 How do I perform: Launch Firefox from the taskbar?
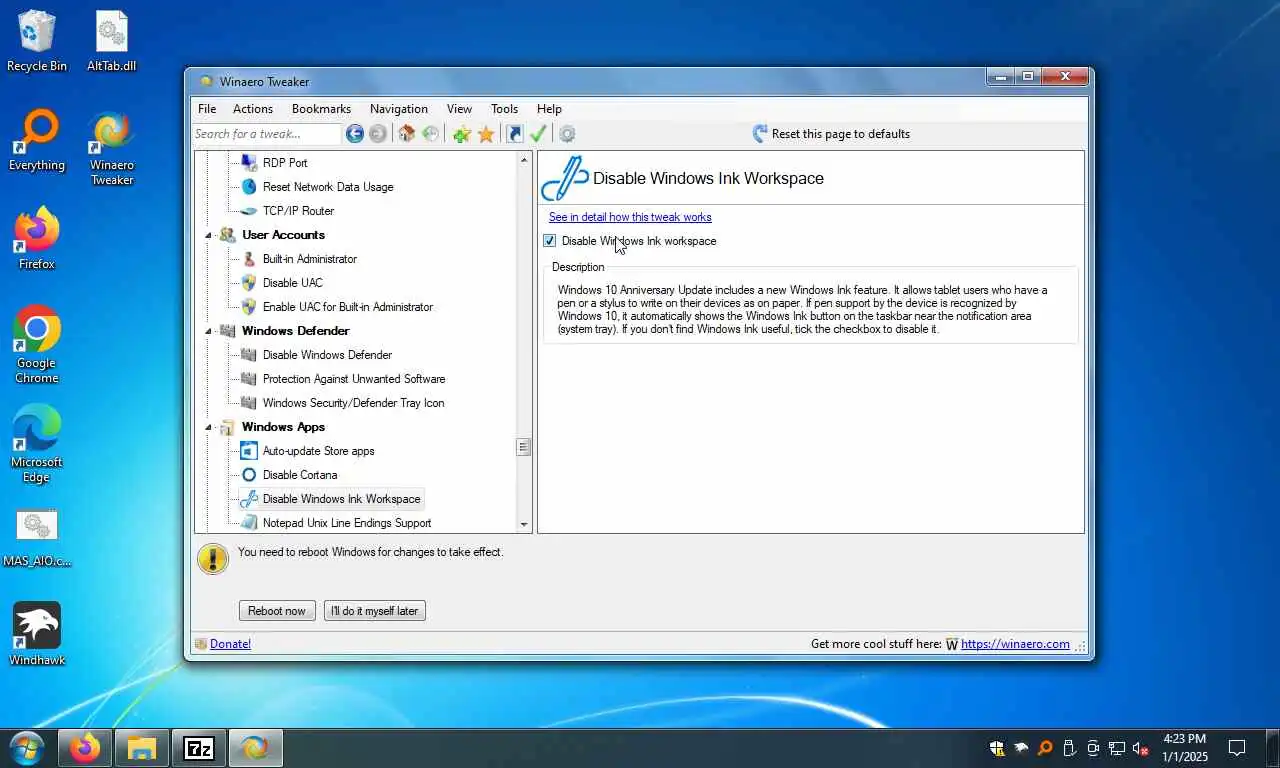[x=84, y=747]
